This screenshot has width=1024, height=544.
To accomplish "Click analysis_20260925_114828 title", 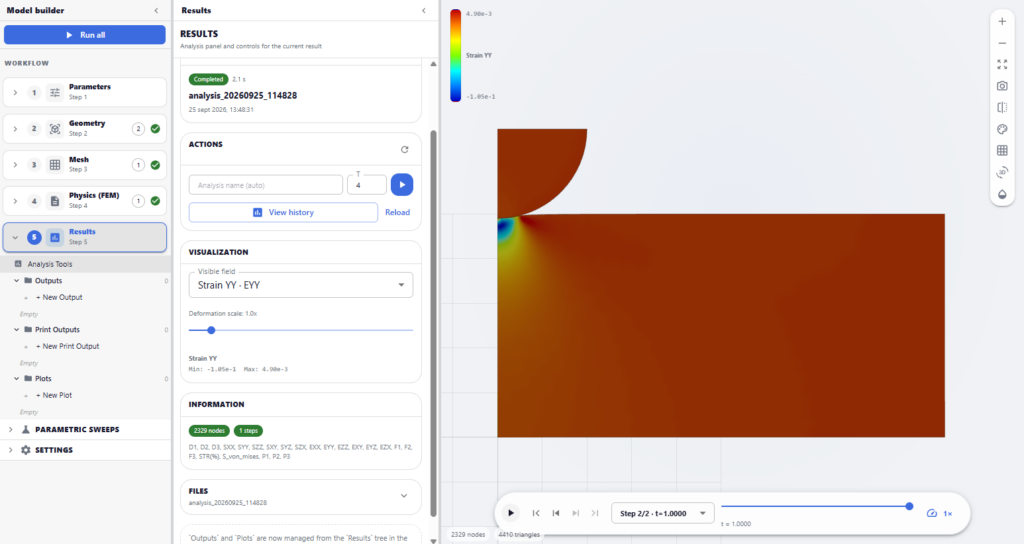I will pos(243,95).
